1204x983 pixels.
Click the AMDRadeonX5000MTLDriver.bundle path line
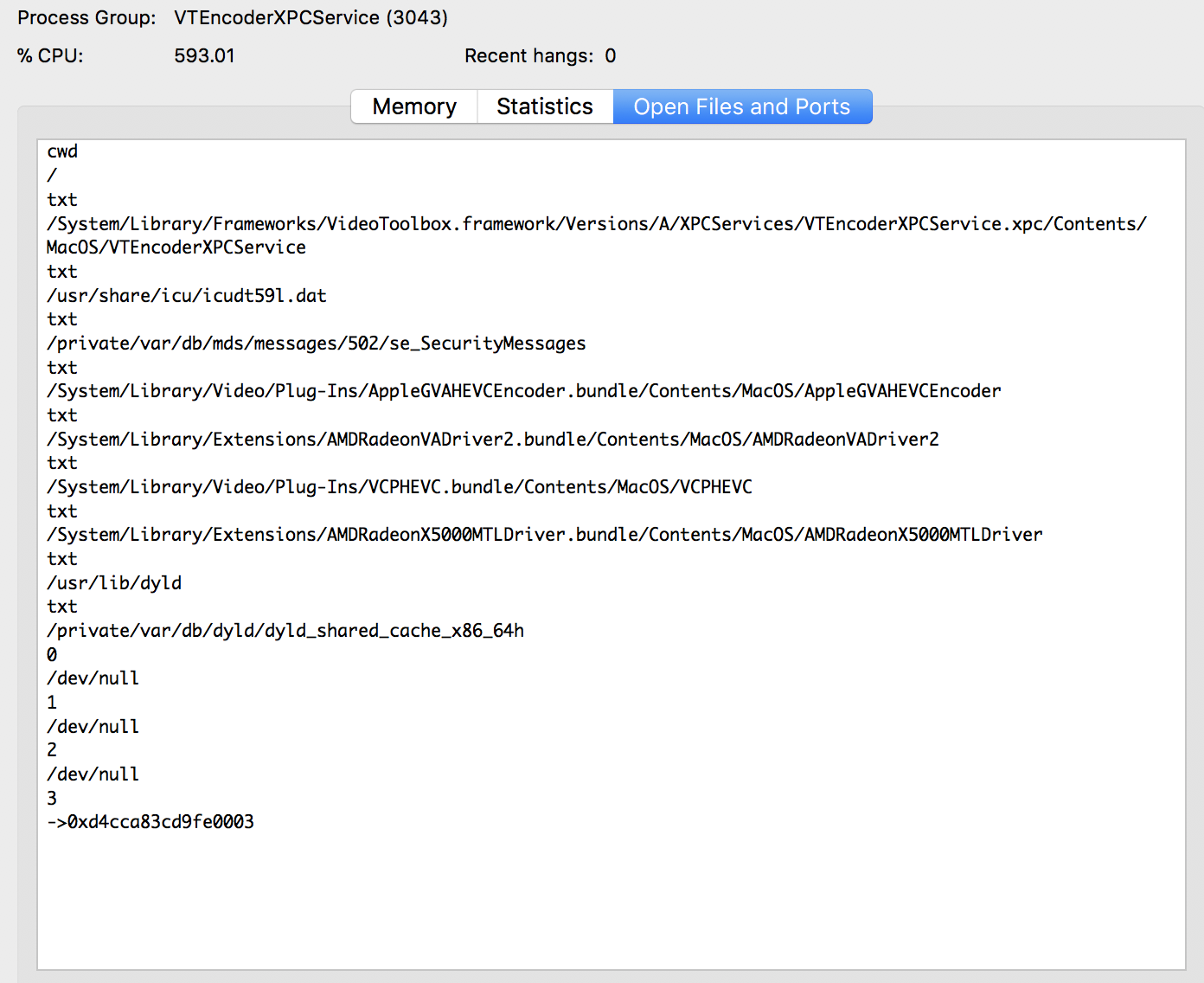pyautogui.click(x=545, y=535)
